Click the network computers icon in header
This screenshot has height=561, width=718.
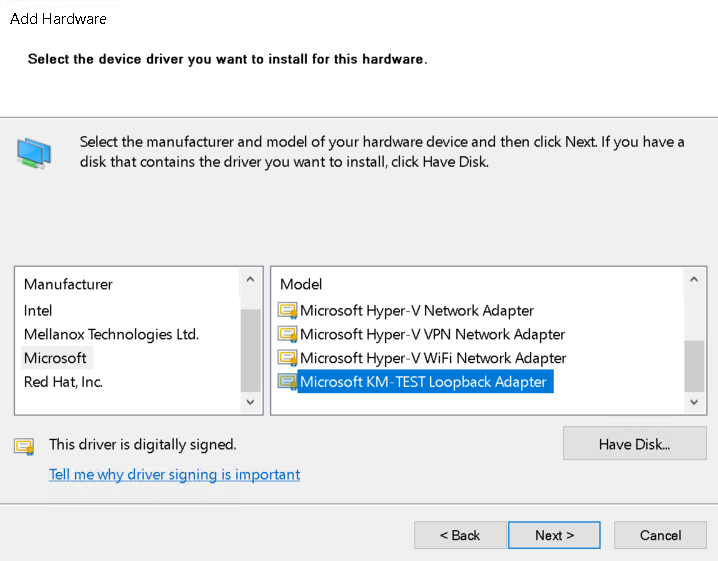33,151
